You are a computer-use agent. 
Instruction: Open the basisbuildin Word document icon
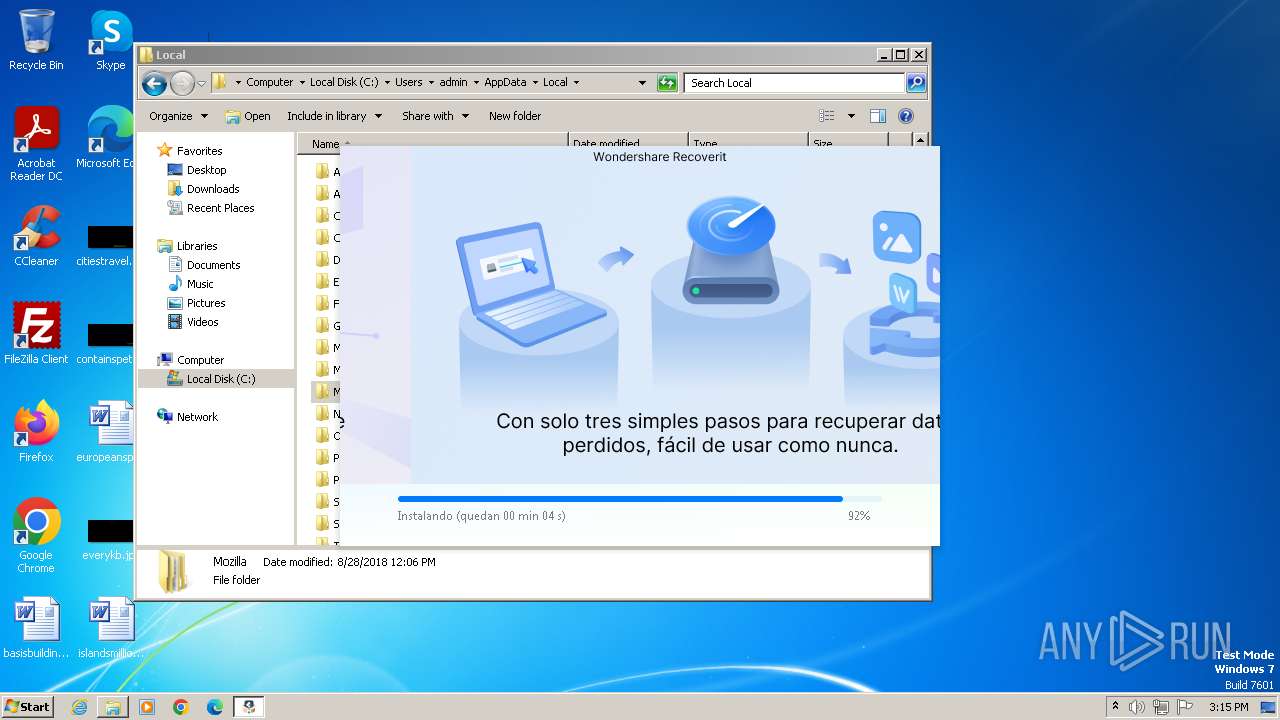tap(36, 628)
